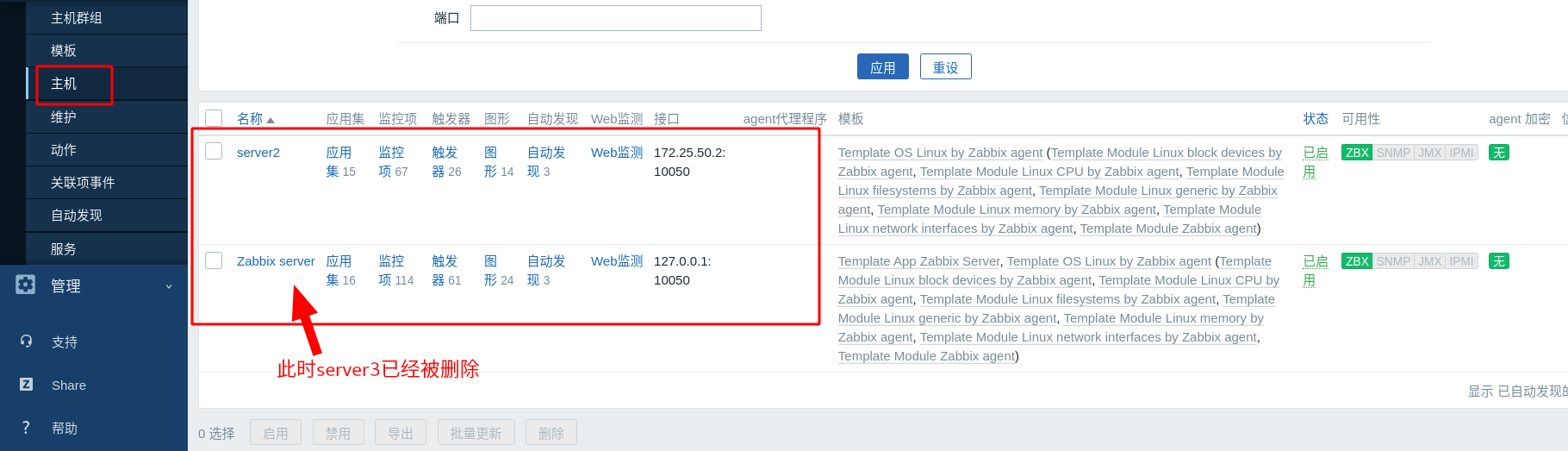Focus the 端口 input field

tap(616, 18)
